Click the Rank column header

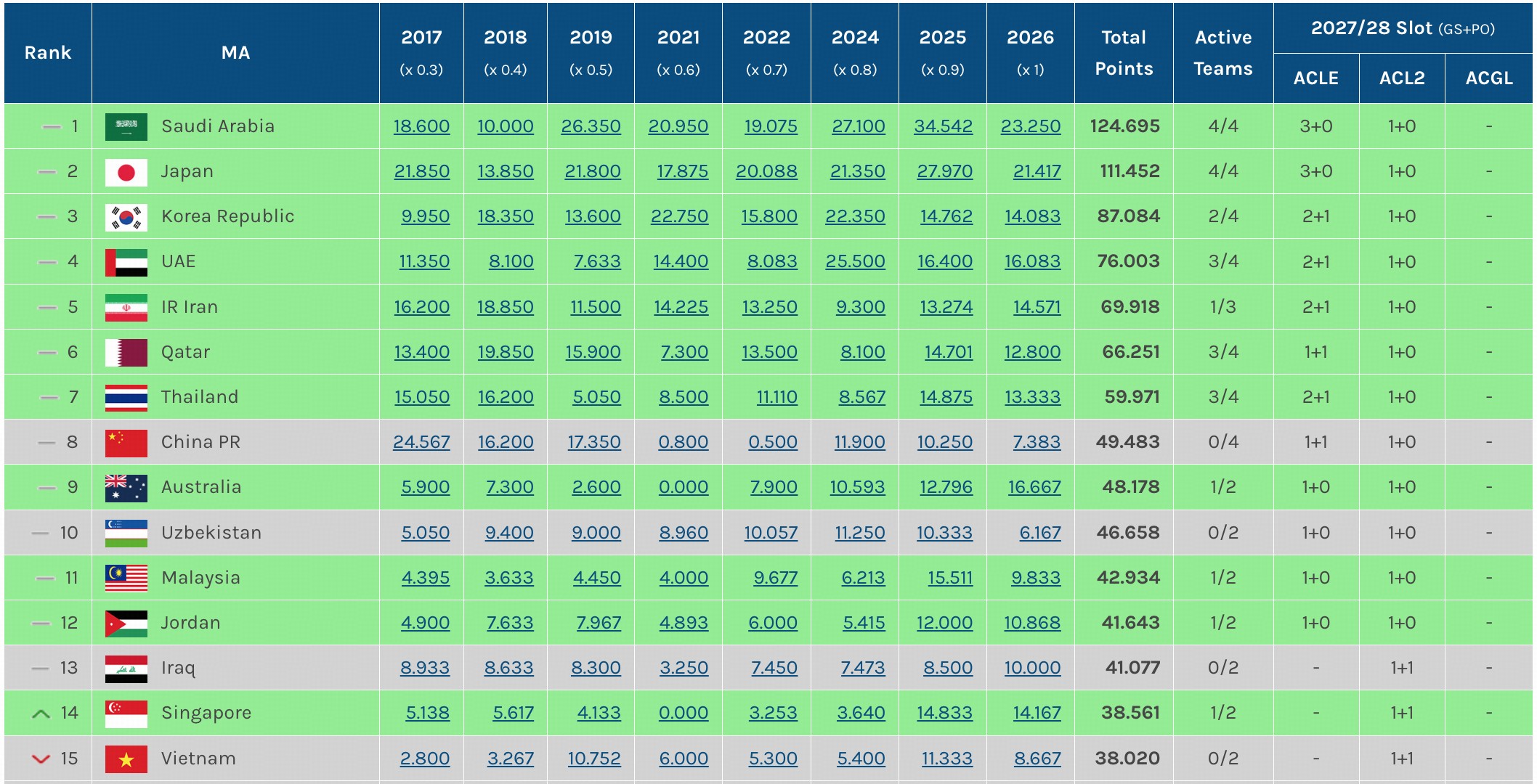tap(48, 53)
